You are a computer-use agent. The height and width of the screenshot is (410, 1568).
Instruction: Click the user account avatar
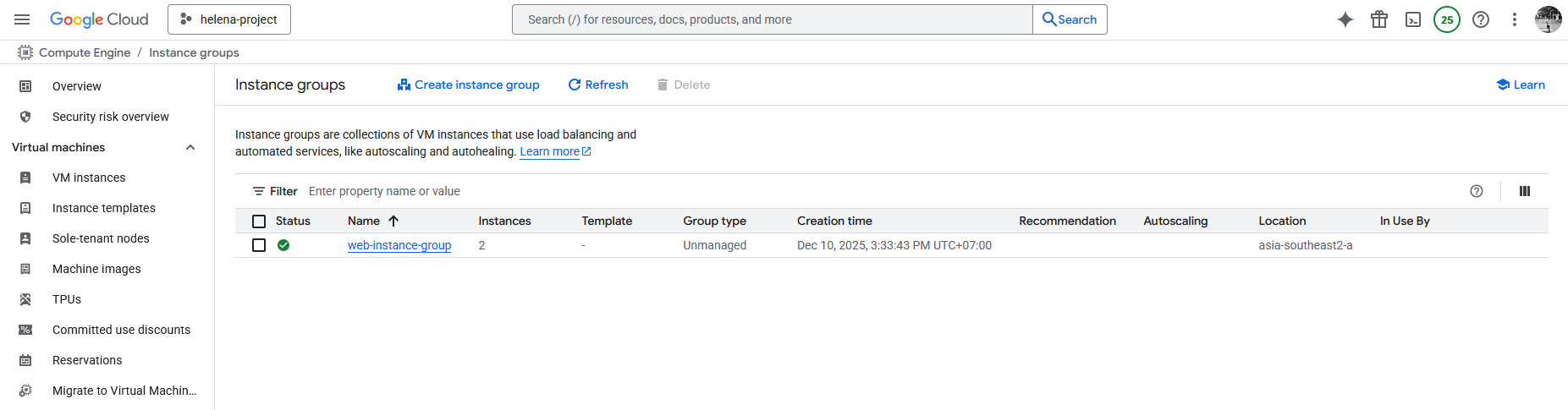[1548, 19]
